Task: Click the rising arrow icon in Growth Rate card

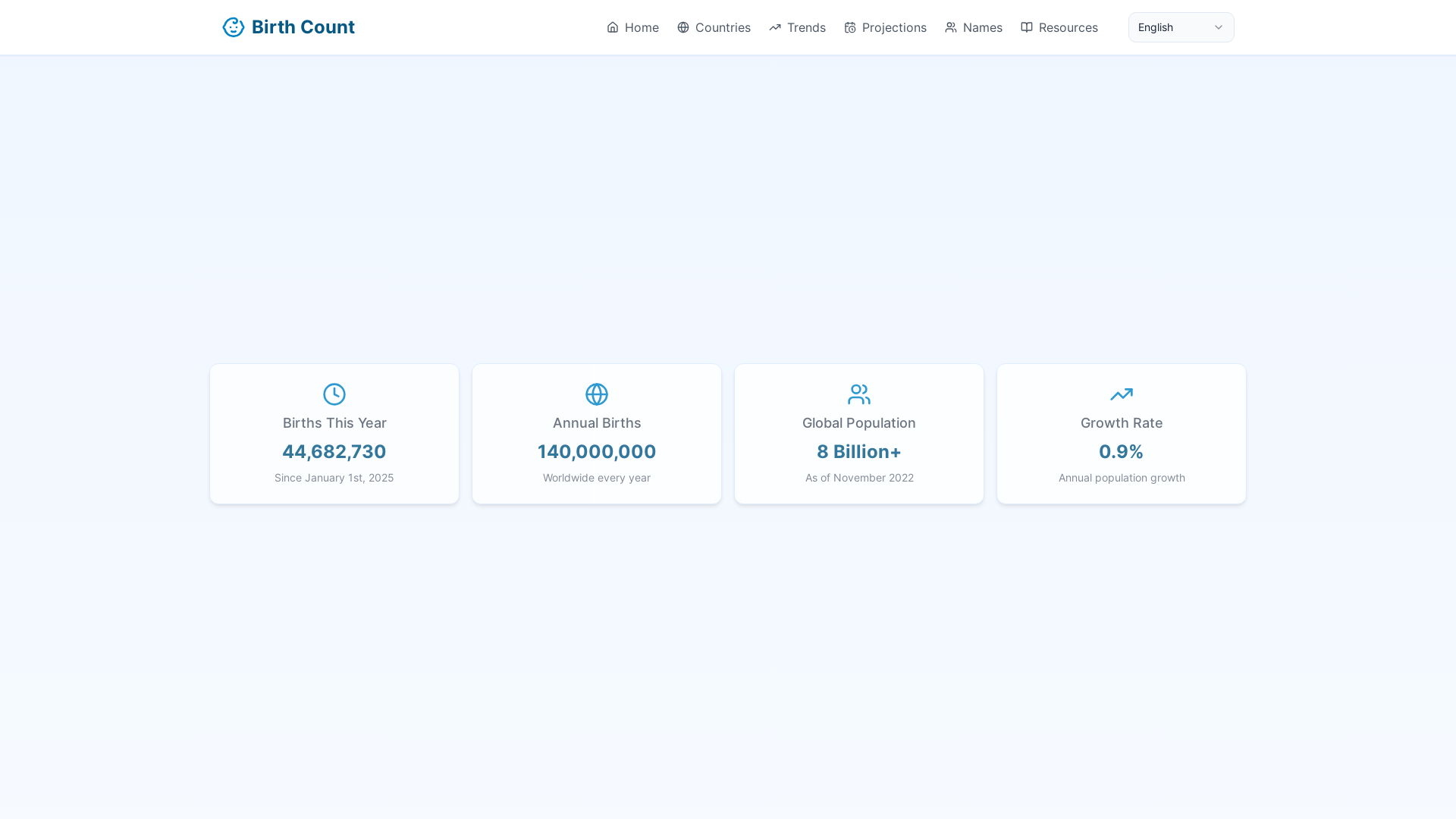Action: point(1122,394)
